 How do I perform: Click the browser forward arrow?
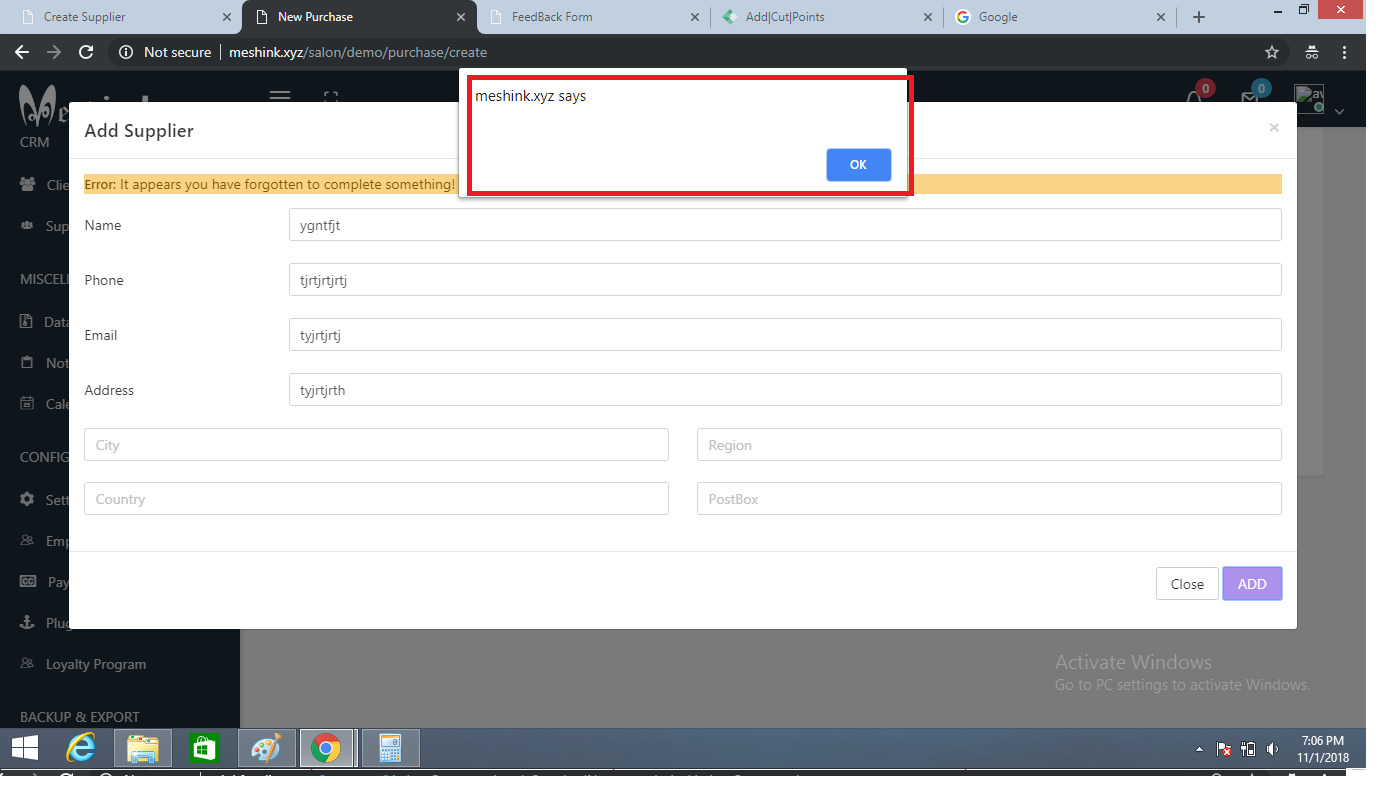[x=54, y=52]
